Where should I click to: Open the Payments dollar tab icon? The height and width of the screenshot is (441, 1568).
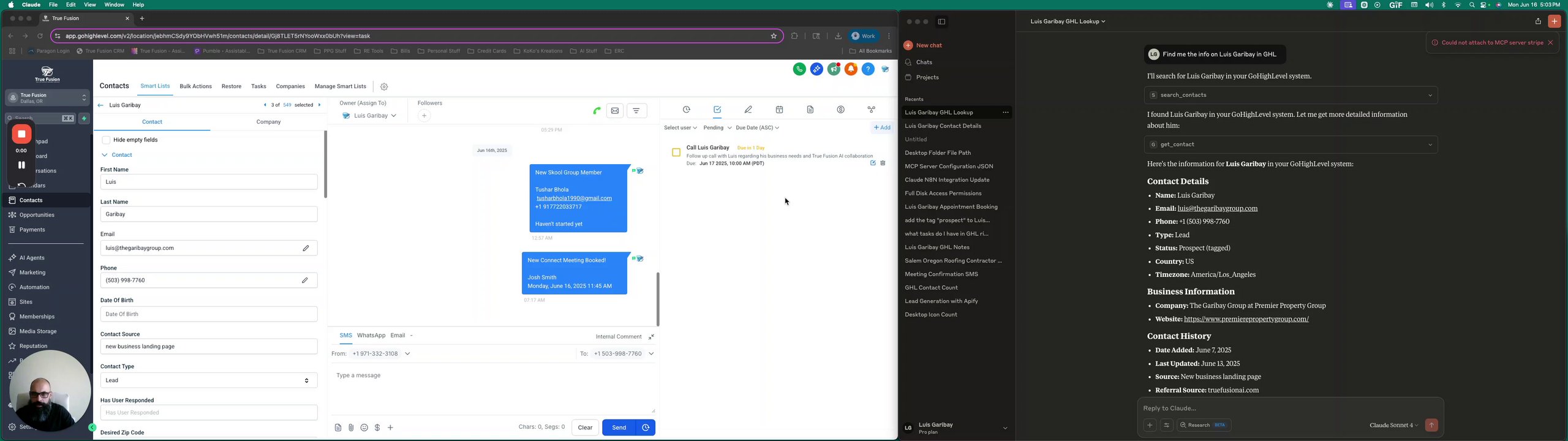coord(841,110)
